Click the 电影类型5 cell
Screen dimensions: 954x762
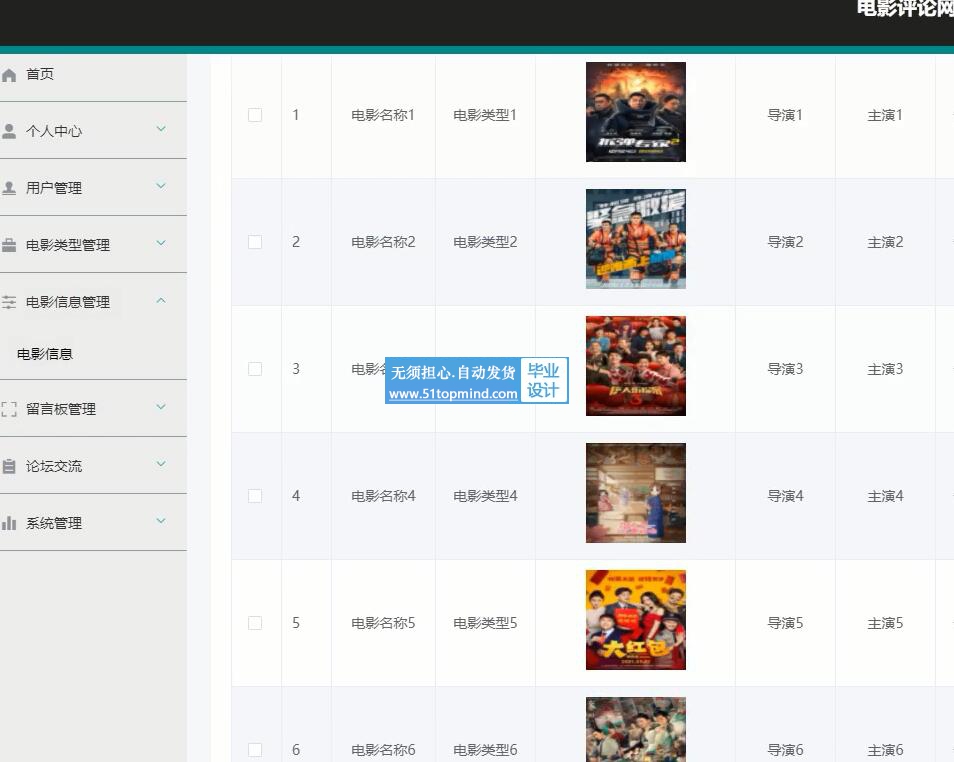pos(486,623)
